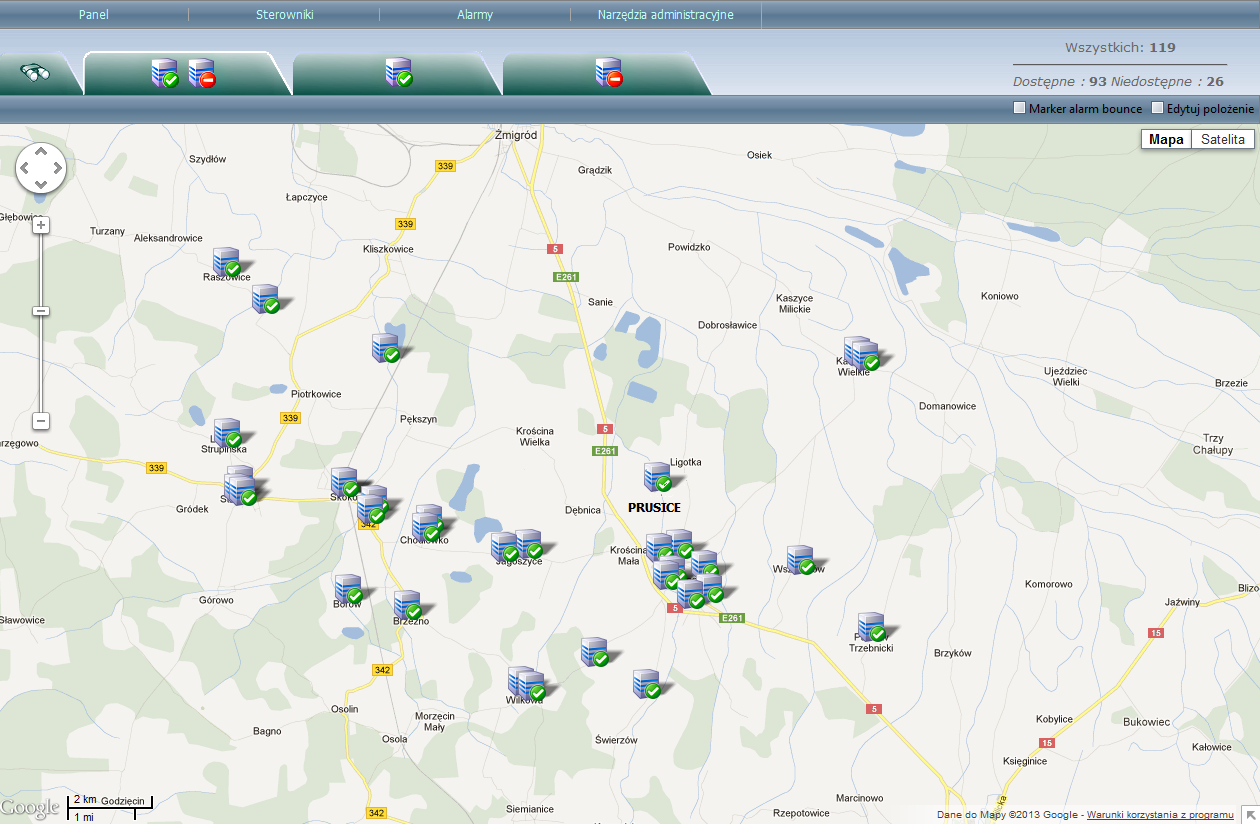Image resolution: width=1260 pixels, height=824 pixels.
Task: Click the collapse arrow in the map corner
Action: click(1250, 814)
